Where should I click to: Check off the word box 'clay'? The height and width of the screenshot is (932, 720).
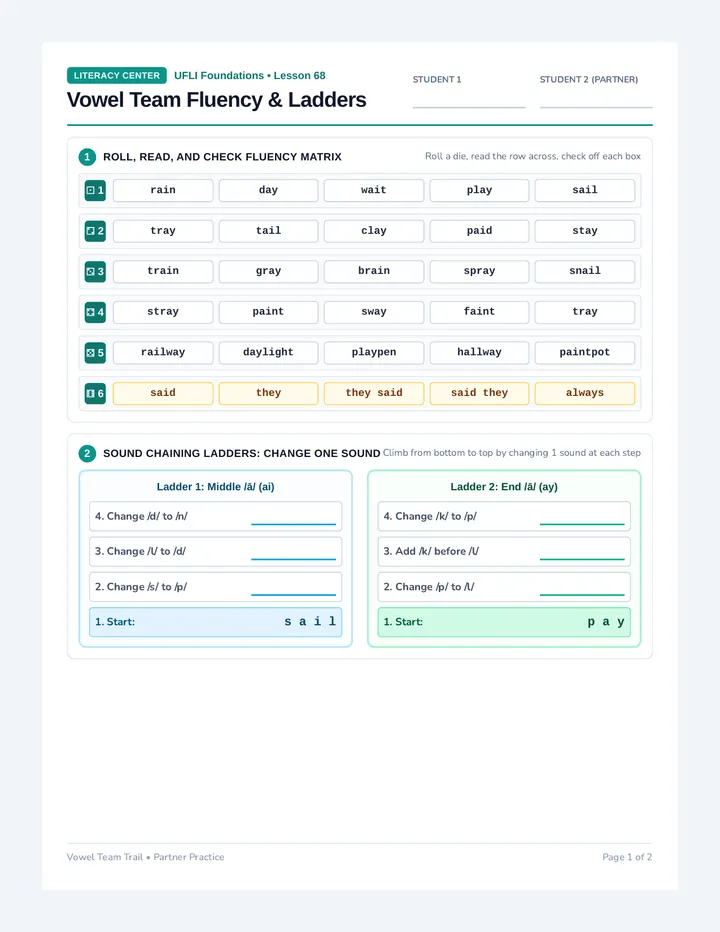click(374, 231)
